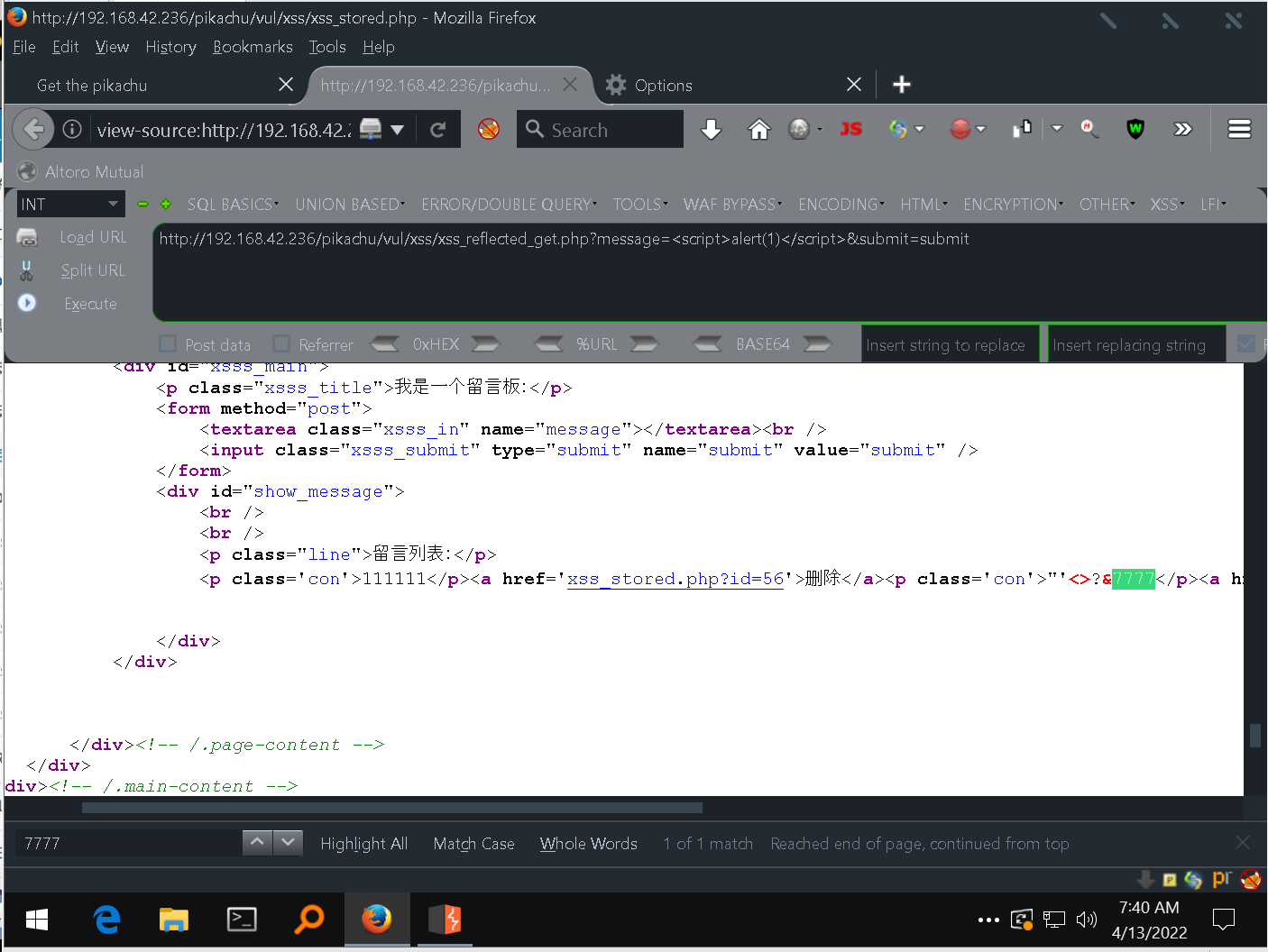The image size is (1268, 952).
Task: Click the find bar text field containing 7777
Action: pyautogui.click(x=128, y=844)
